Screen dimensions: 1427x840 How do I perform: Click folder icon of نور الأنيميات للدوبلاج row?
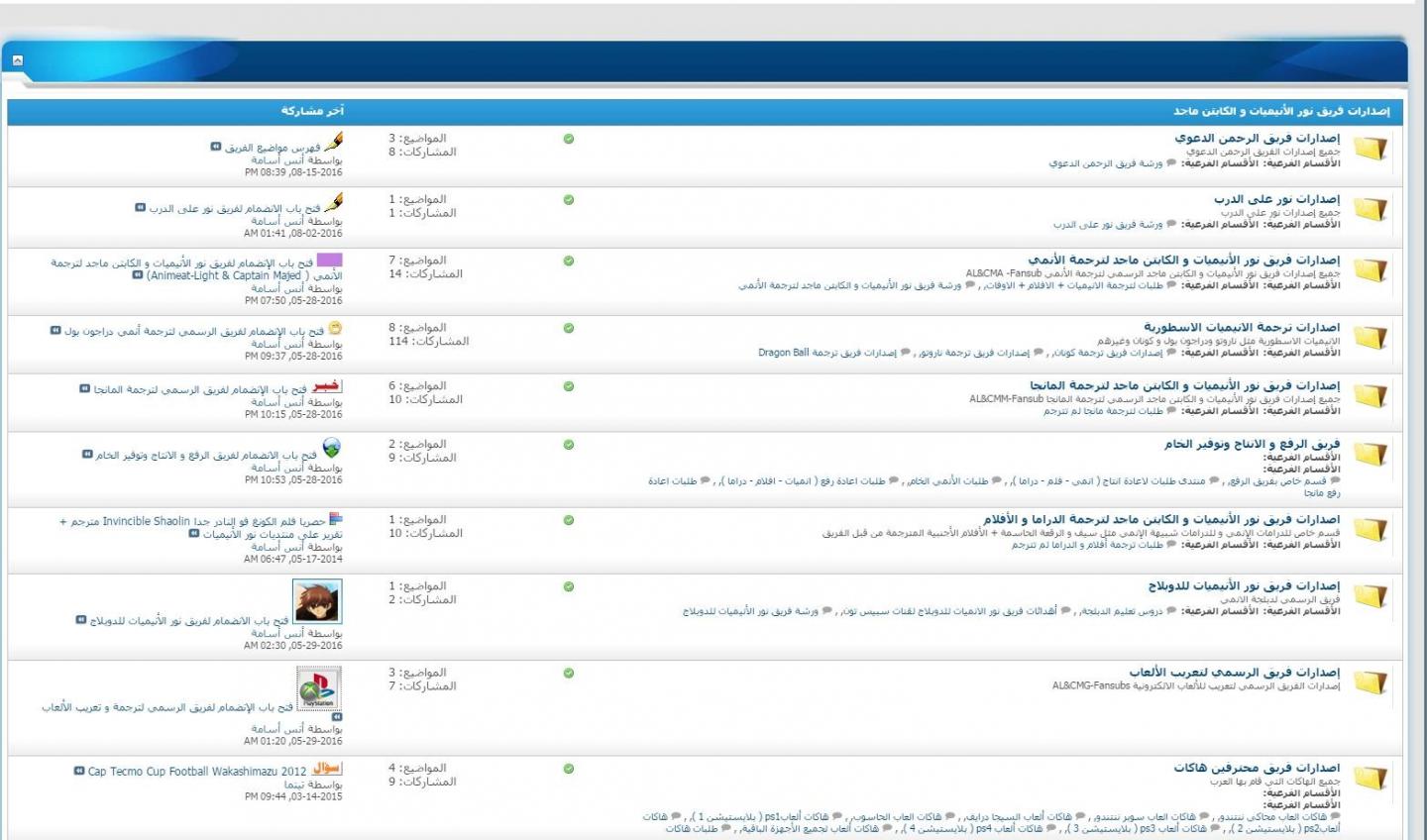pos(1371,596)
